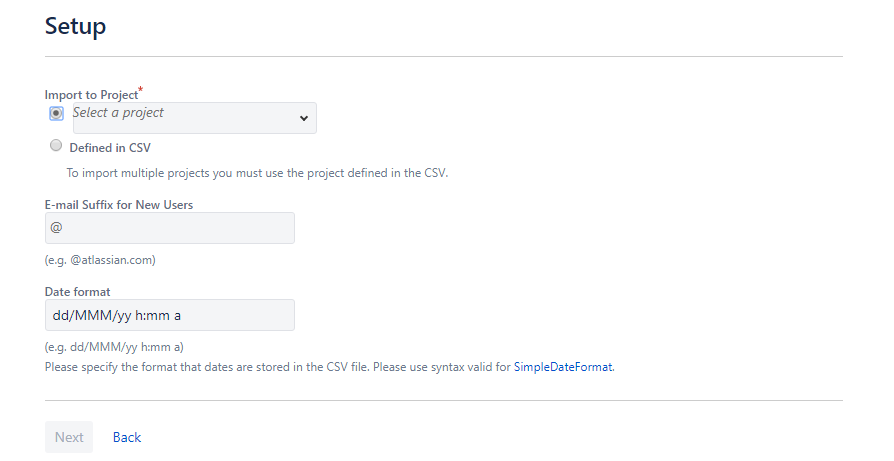Click the @atlassian.com example hint text
Screen dimensions: 894x461
pyautogui.click(x=100, y=260)
